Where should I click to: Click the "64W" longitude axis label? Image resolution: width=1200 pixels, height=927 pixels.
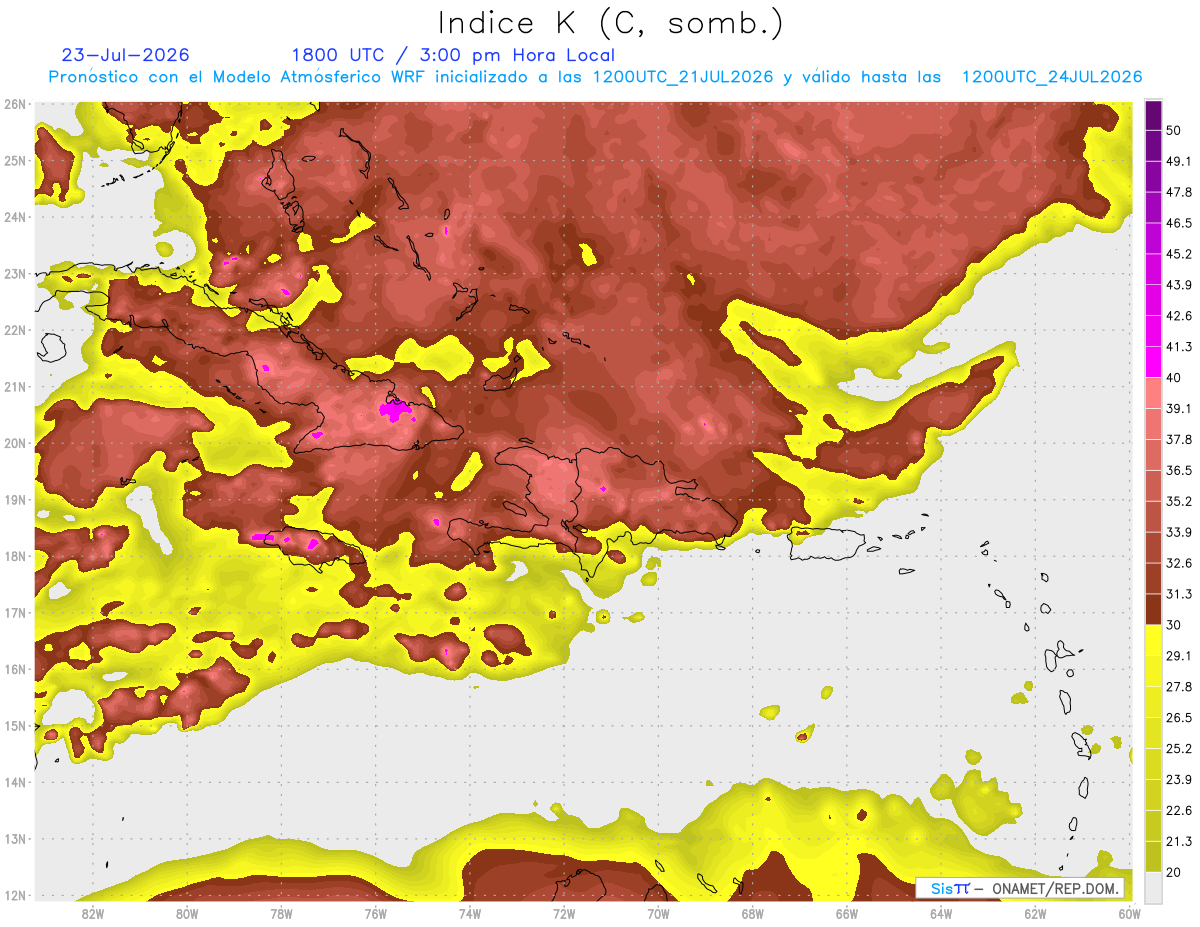pos(941,913)
